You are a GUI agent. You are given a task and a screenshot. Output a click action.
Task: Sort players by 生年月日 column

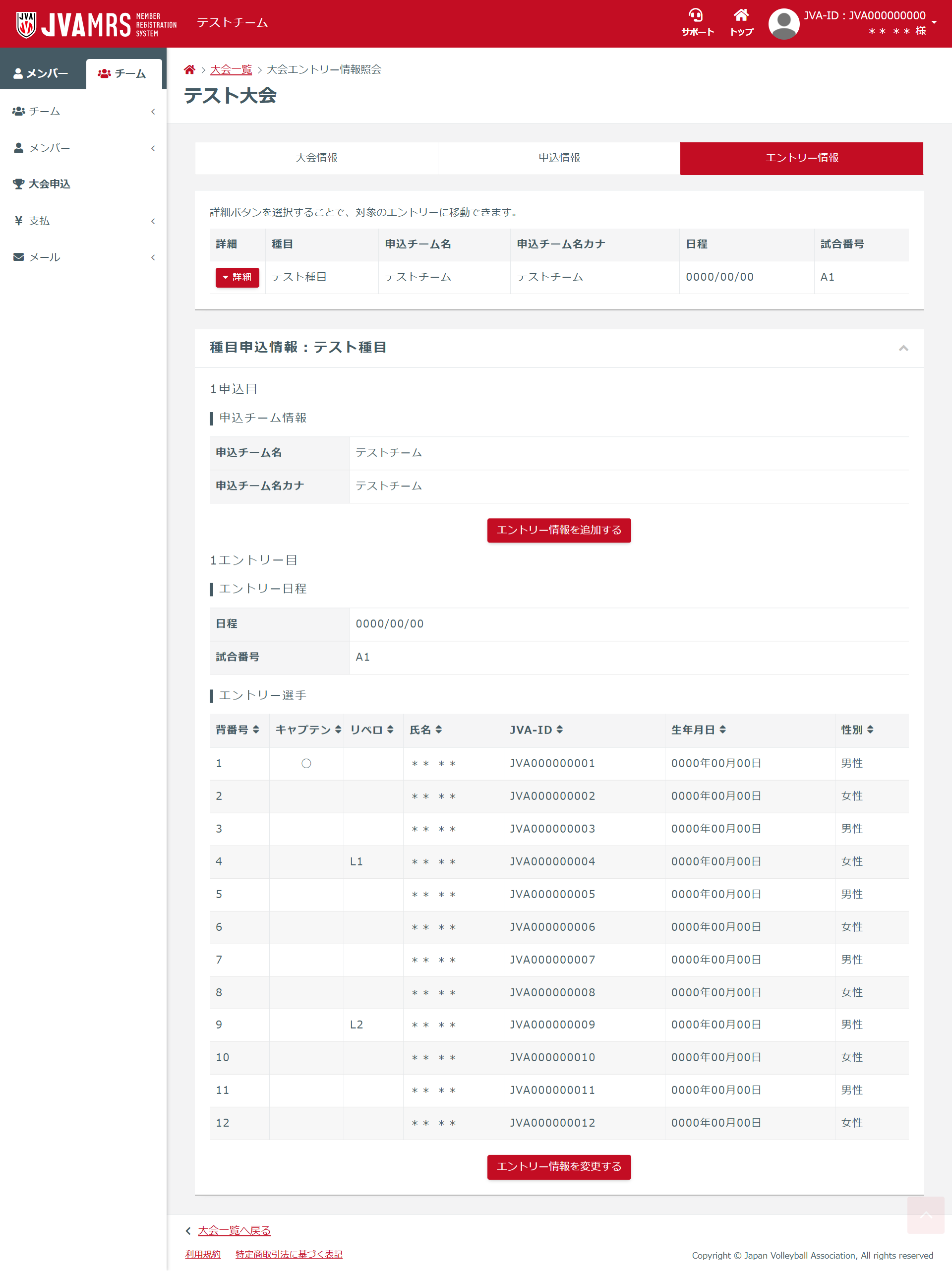pyautogui.click(x=722, y=729)
